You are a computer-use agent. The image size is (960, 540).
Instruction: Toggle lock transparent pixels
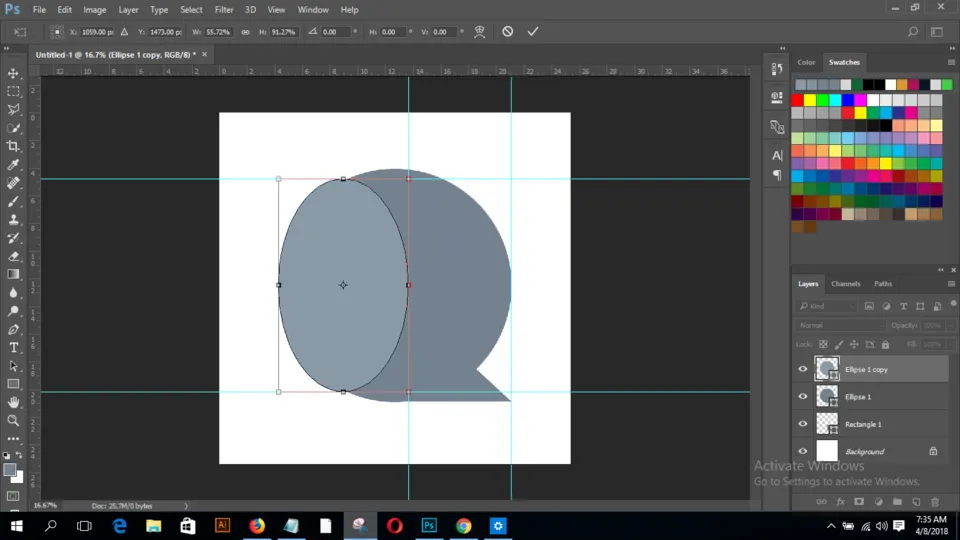click(x=823, y=345)
